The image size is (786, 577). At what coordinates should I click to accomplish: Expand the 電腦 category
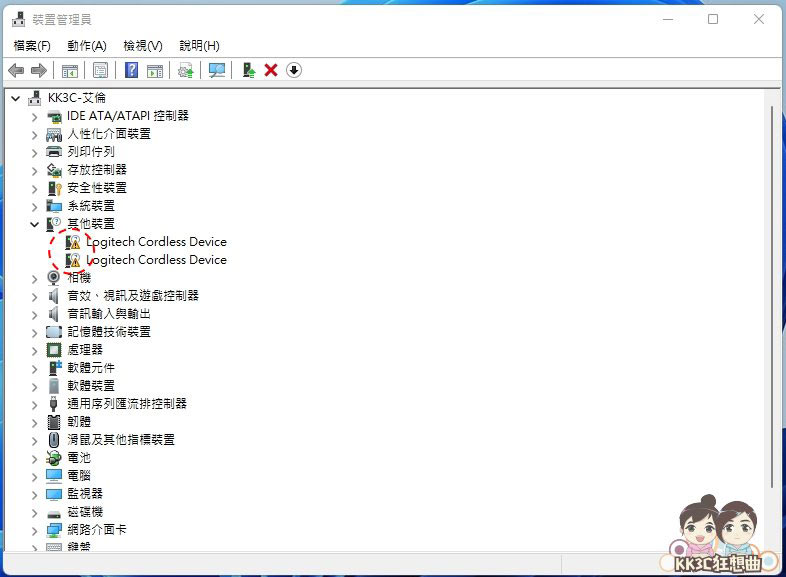(x=34, y=477)
